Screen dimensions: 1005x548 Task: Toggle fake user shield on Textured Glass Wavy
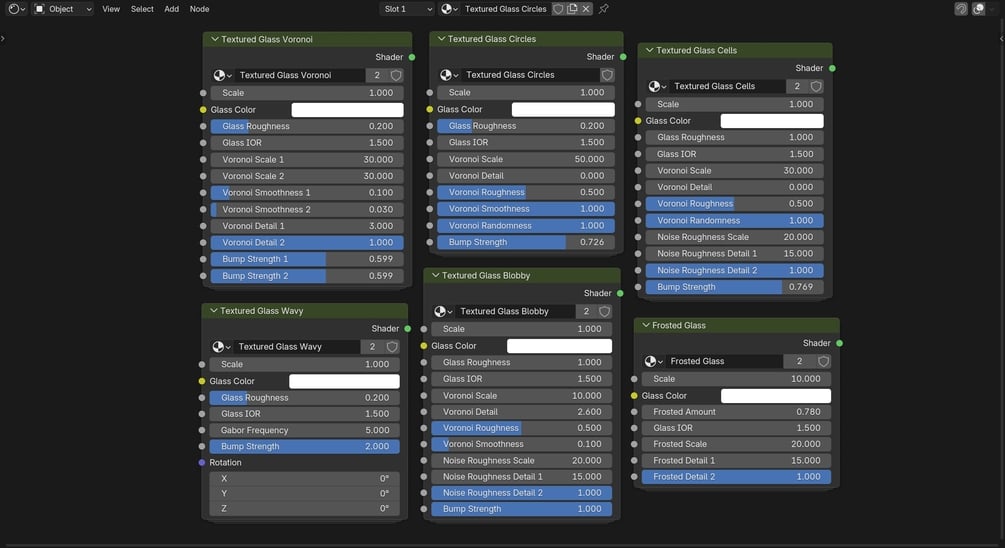[x=392, y=347]
